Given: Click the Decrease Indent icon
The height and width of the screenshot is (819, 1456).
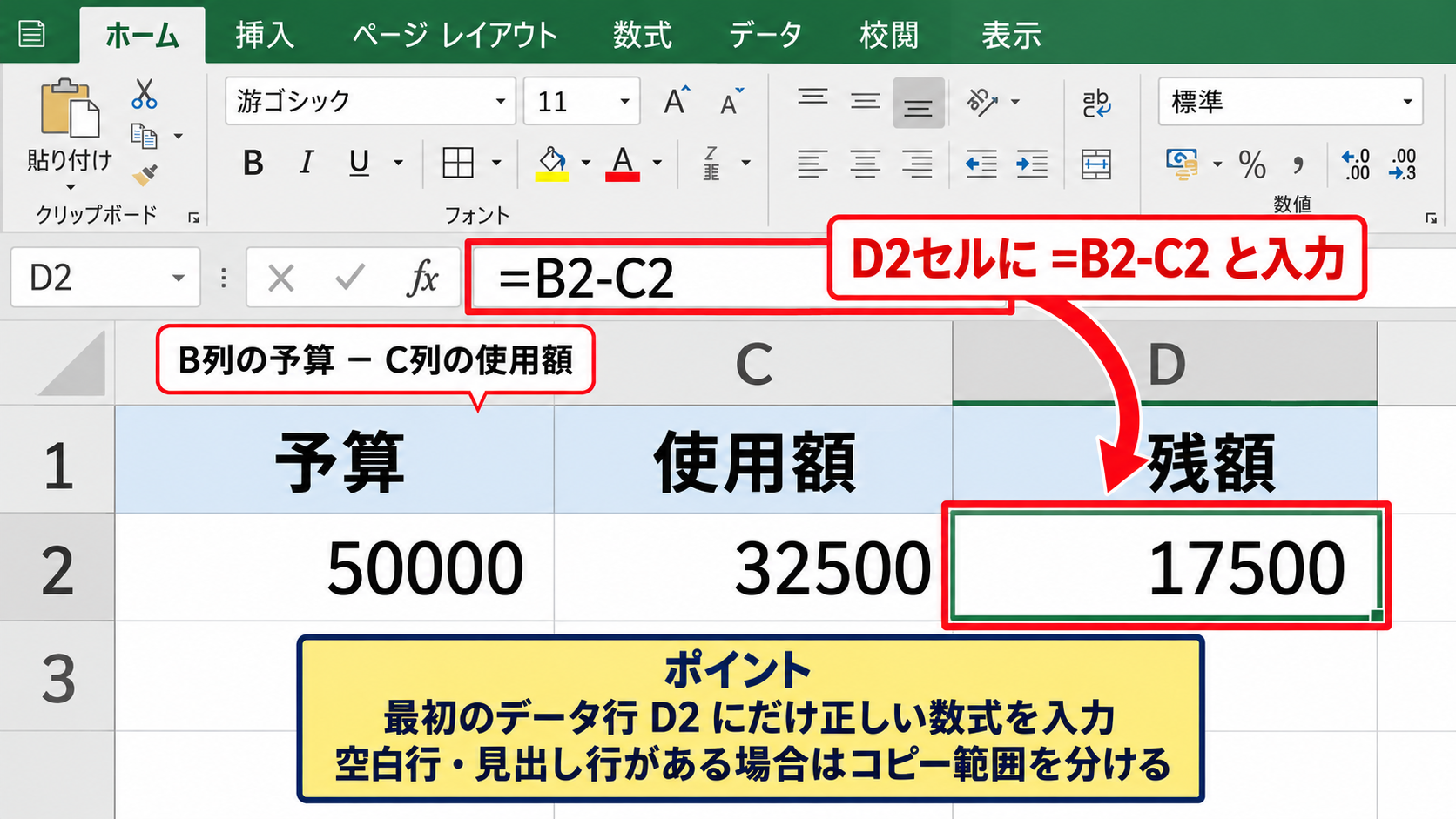Looking at the screenshot, I should click(981, 164).
